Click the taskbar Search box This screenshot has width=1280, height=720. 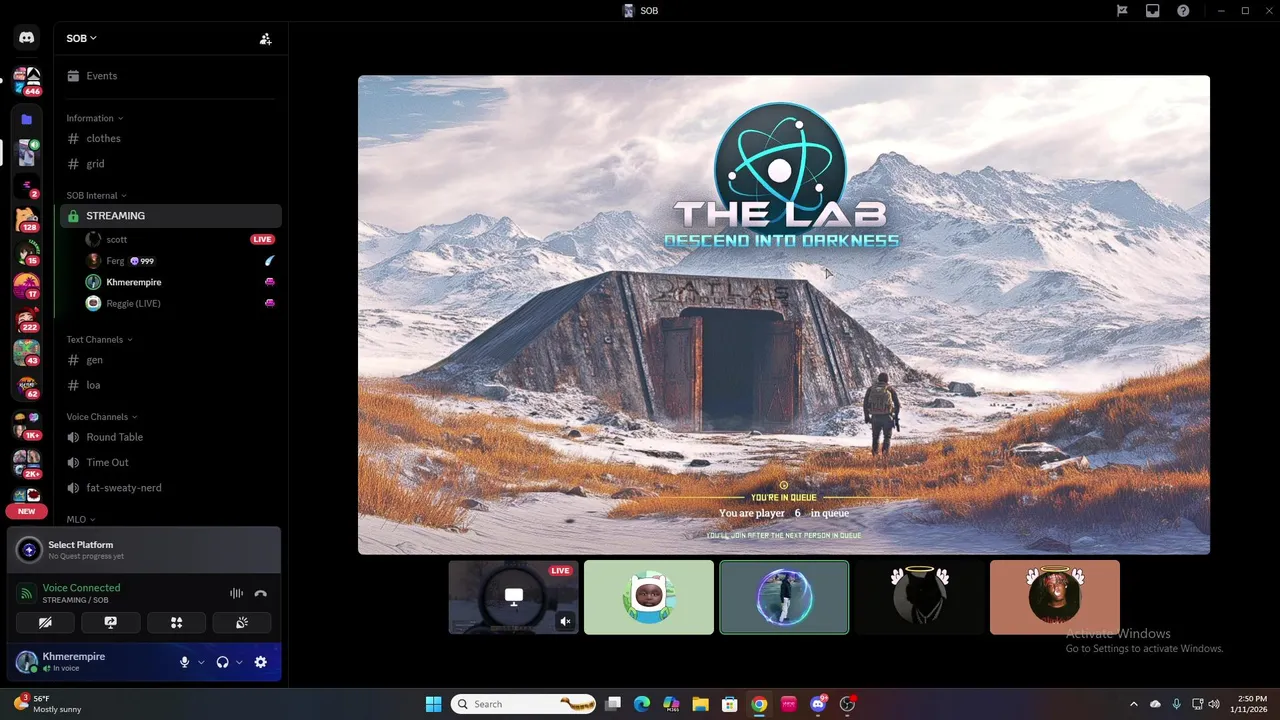pyautogui.click(x=523, y=704)
